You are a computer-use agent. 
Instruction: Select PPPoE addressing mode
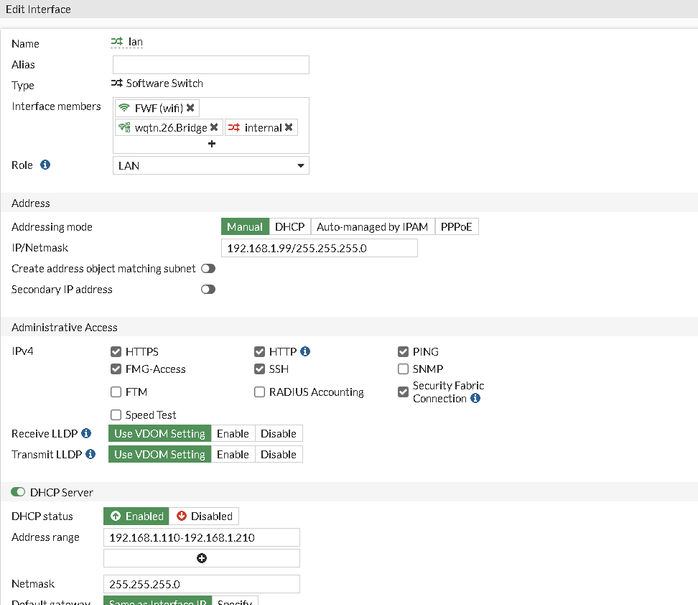pyautogui.click(x=456, y=227)
